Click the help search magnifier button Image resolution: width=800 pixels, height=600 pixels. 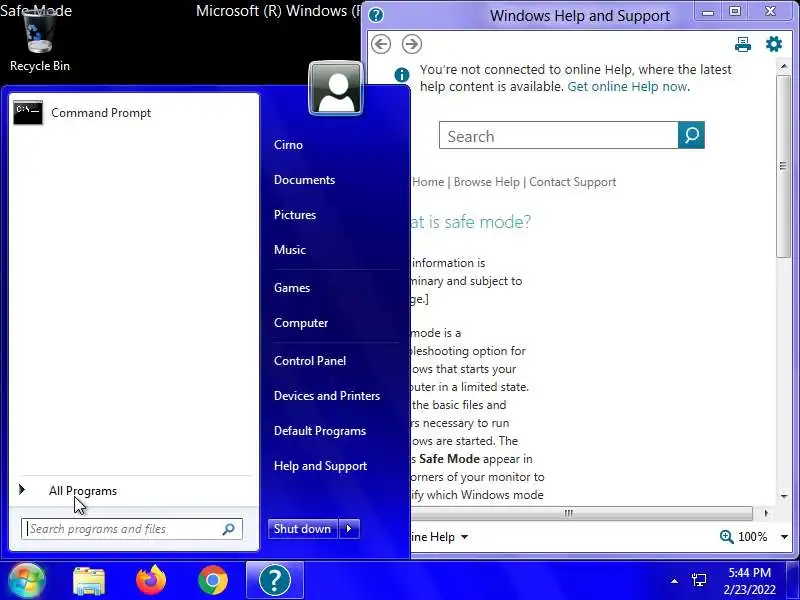[x=691, y=135]
